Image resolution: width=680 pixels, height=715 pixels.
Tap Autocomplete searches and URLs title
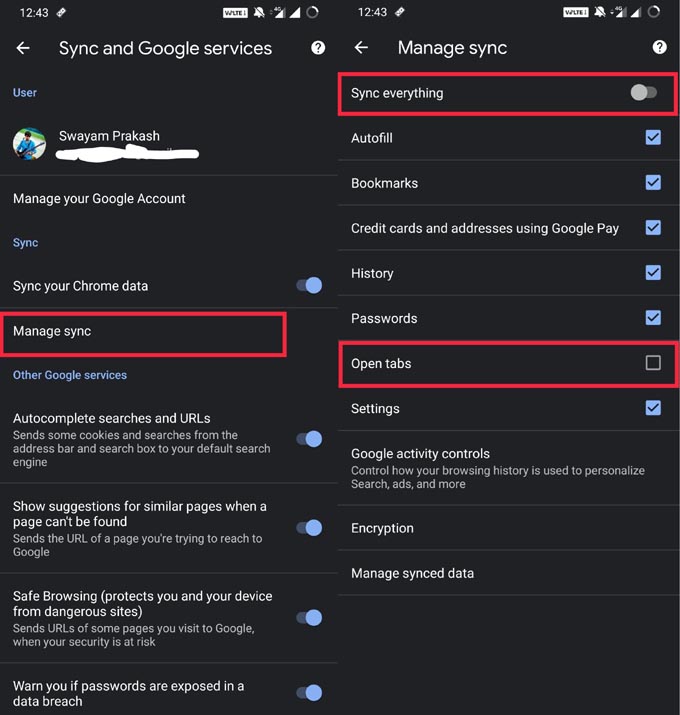point(112,418)
